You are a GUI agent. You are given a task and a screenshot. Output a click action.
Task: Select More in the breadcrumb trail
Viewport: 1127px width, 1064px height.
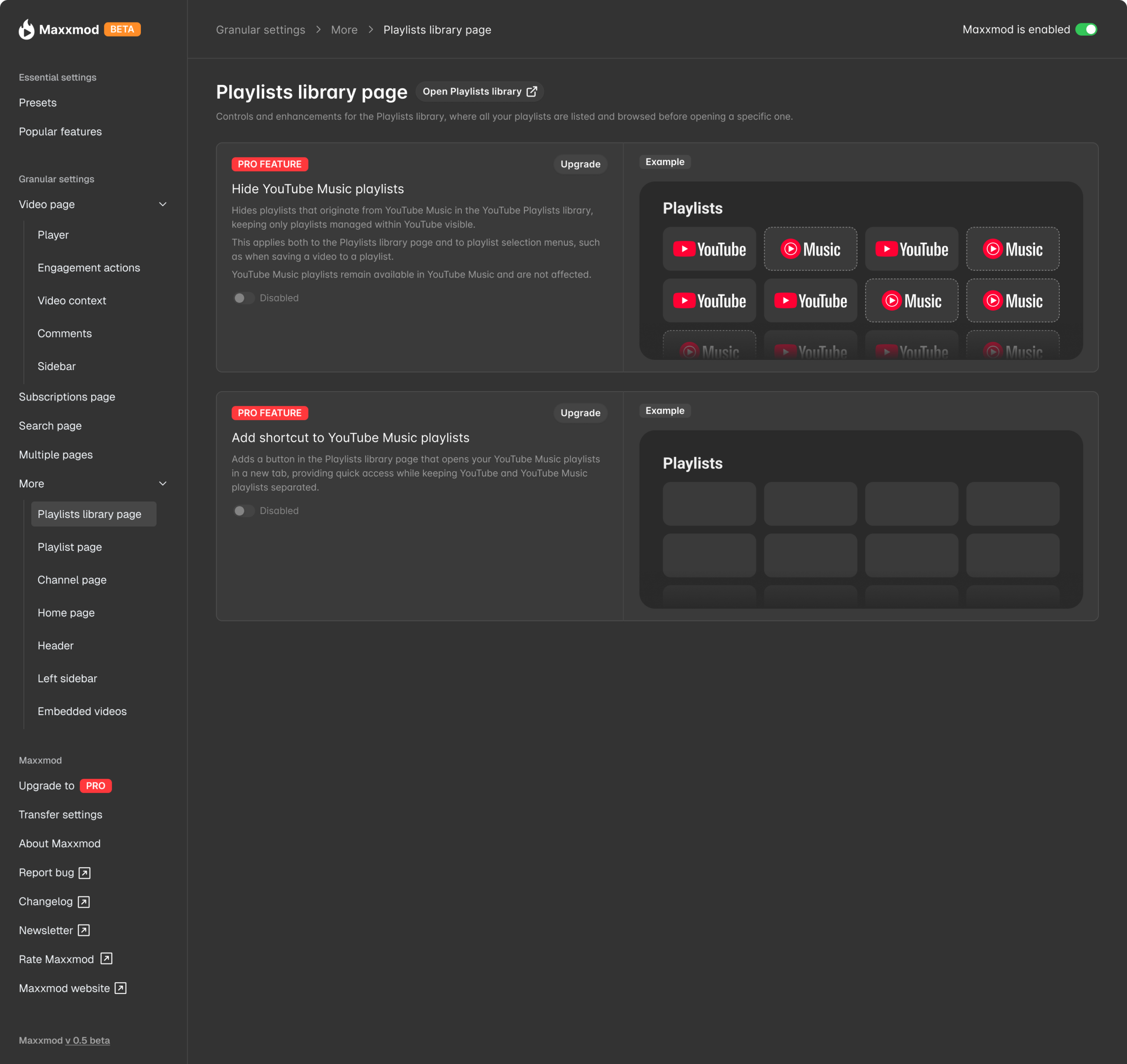click(344, 29)
